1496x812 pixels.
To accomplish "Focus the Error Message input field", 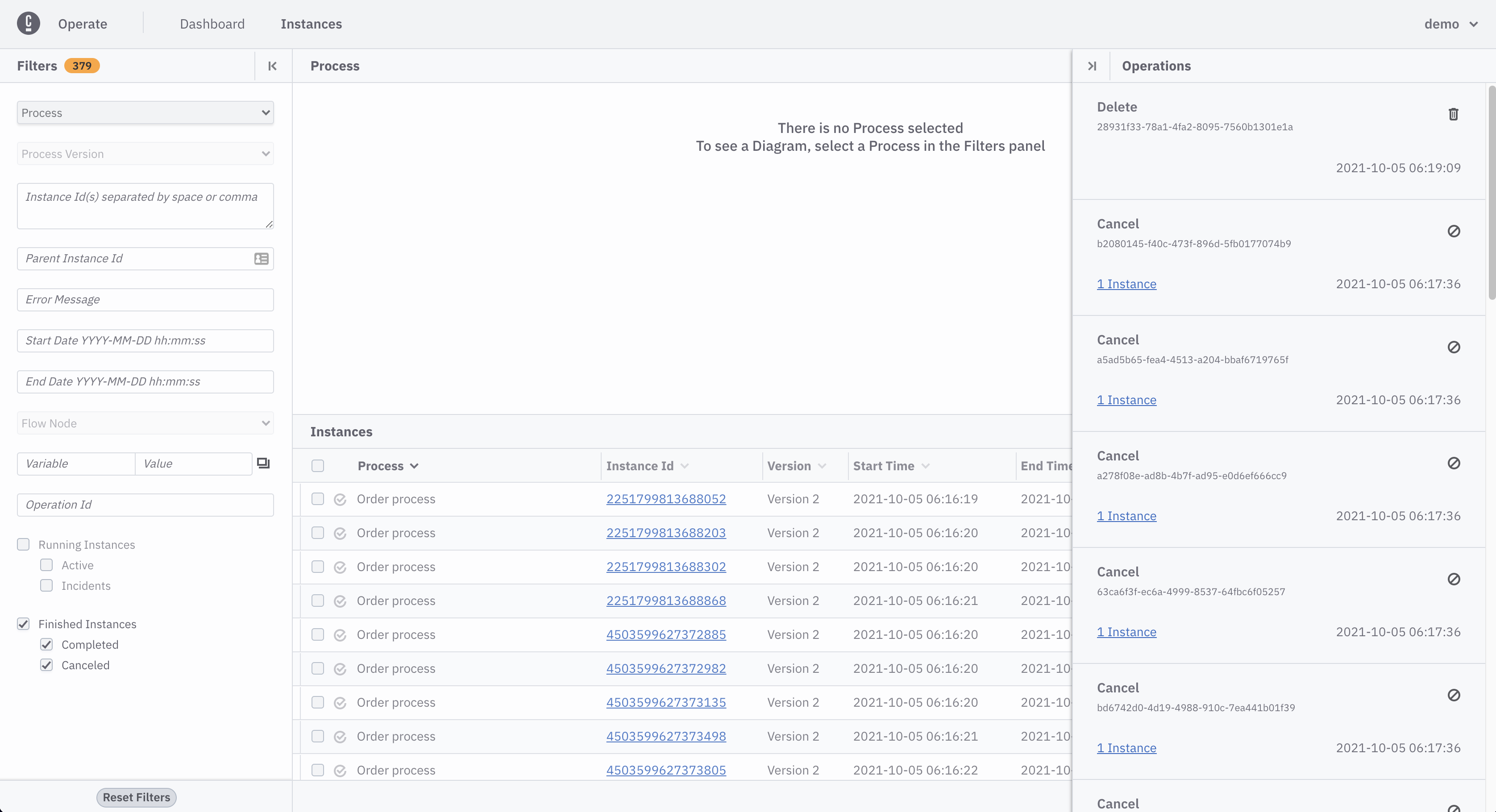I will pyautogui.click(x=145, y=299).
